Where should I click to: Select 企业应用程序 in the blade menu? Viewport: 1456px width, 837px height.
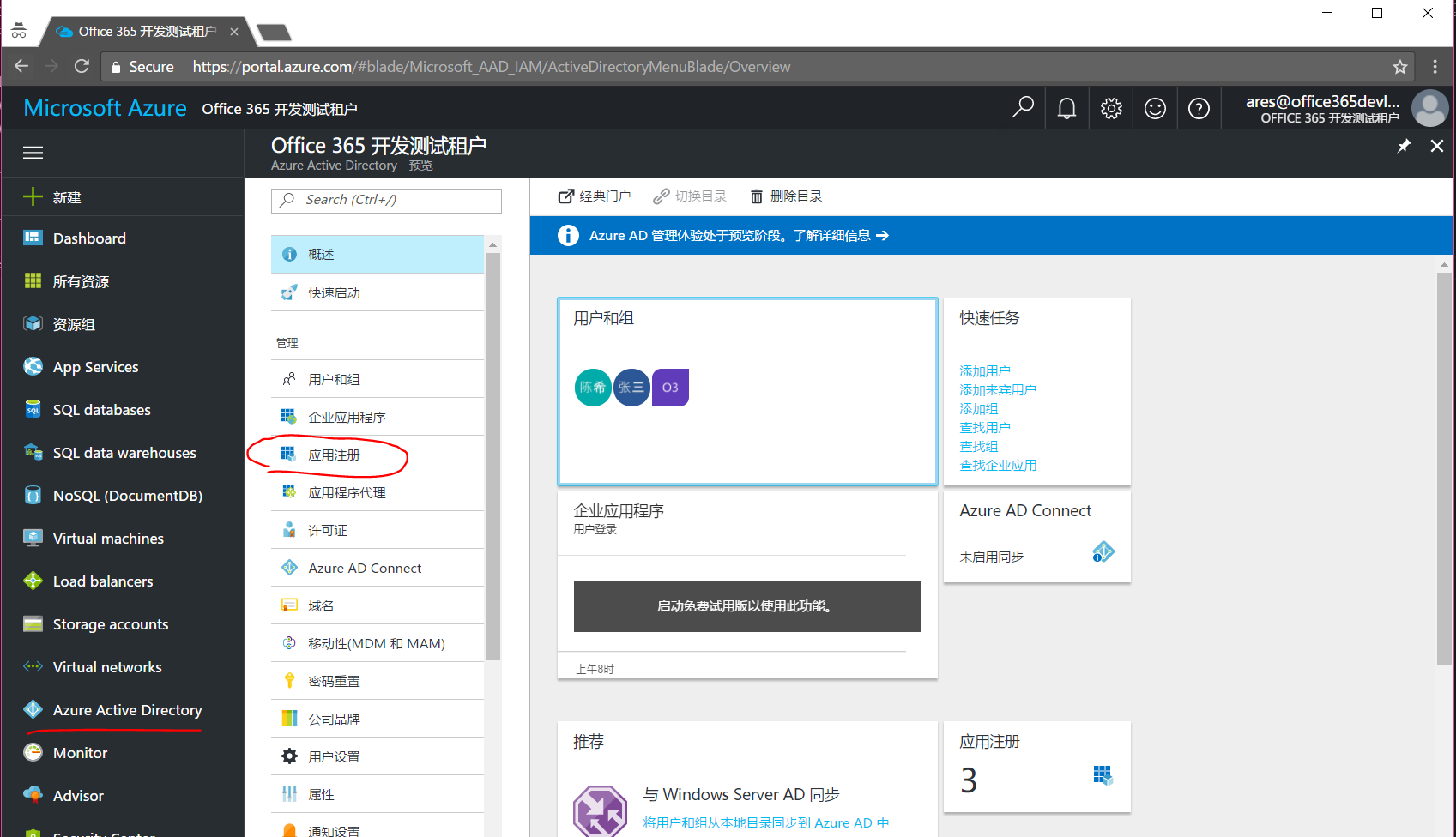[378, 417]
